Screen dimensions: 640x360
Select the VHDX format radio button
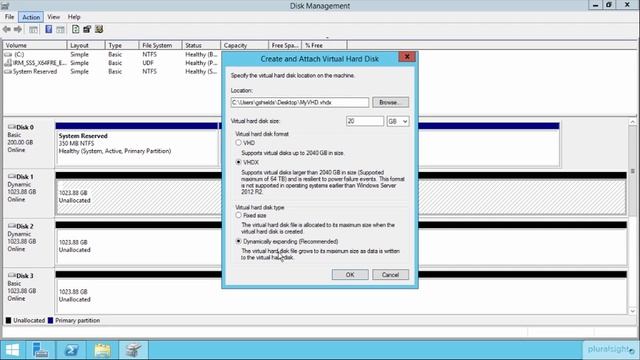[238, 162]
